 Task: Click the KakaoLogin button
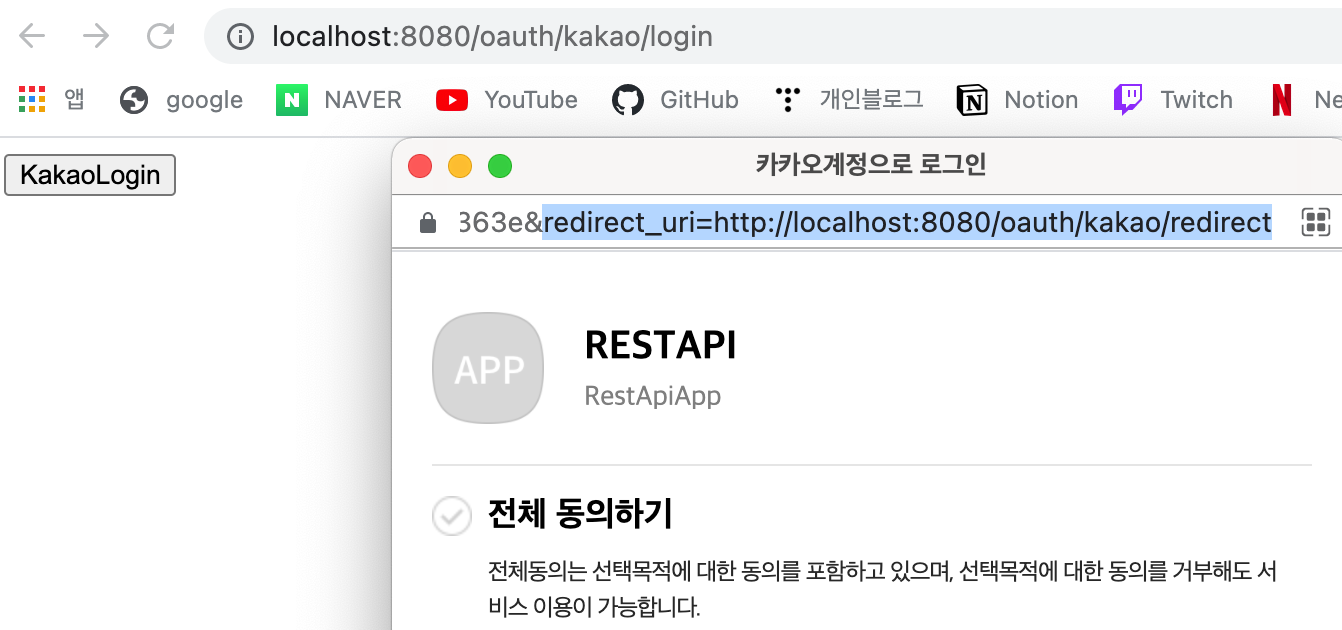pyautogui.click(x=90, y=175)
